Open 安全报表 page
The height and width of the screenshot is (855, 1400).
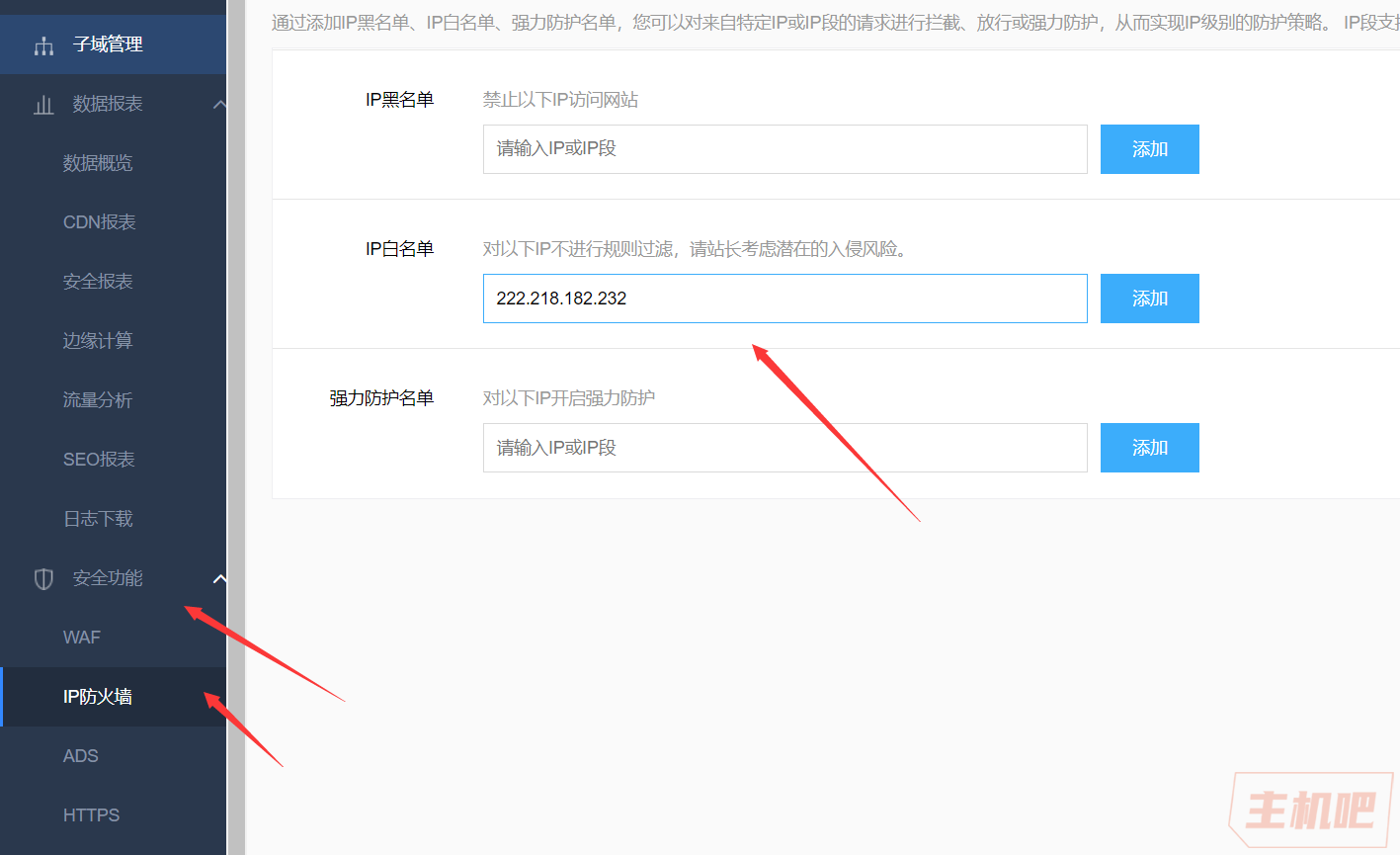pos(98,282)
